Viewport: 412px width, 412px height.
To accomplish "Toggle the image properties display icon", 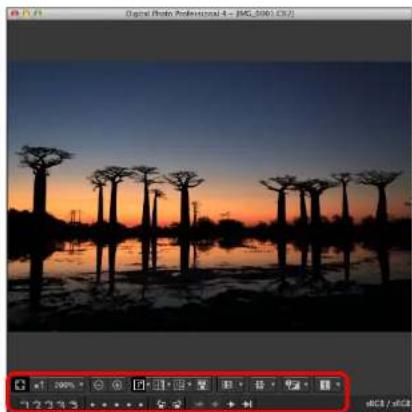I will tap(325, 385).
